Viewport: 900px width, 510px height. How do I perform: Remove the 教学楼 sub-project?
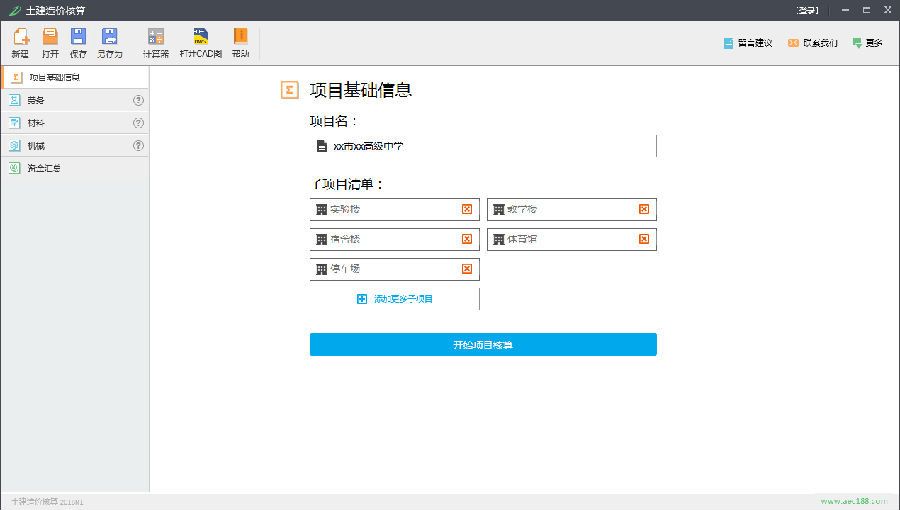(x=644, y=209)
